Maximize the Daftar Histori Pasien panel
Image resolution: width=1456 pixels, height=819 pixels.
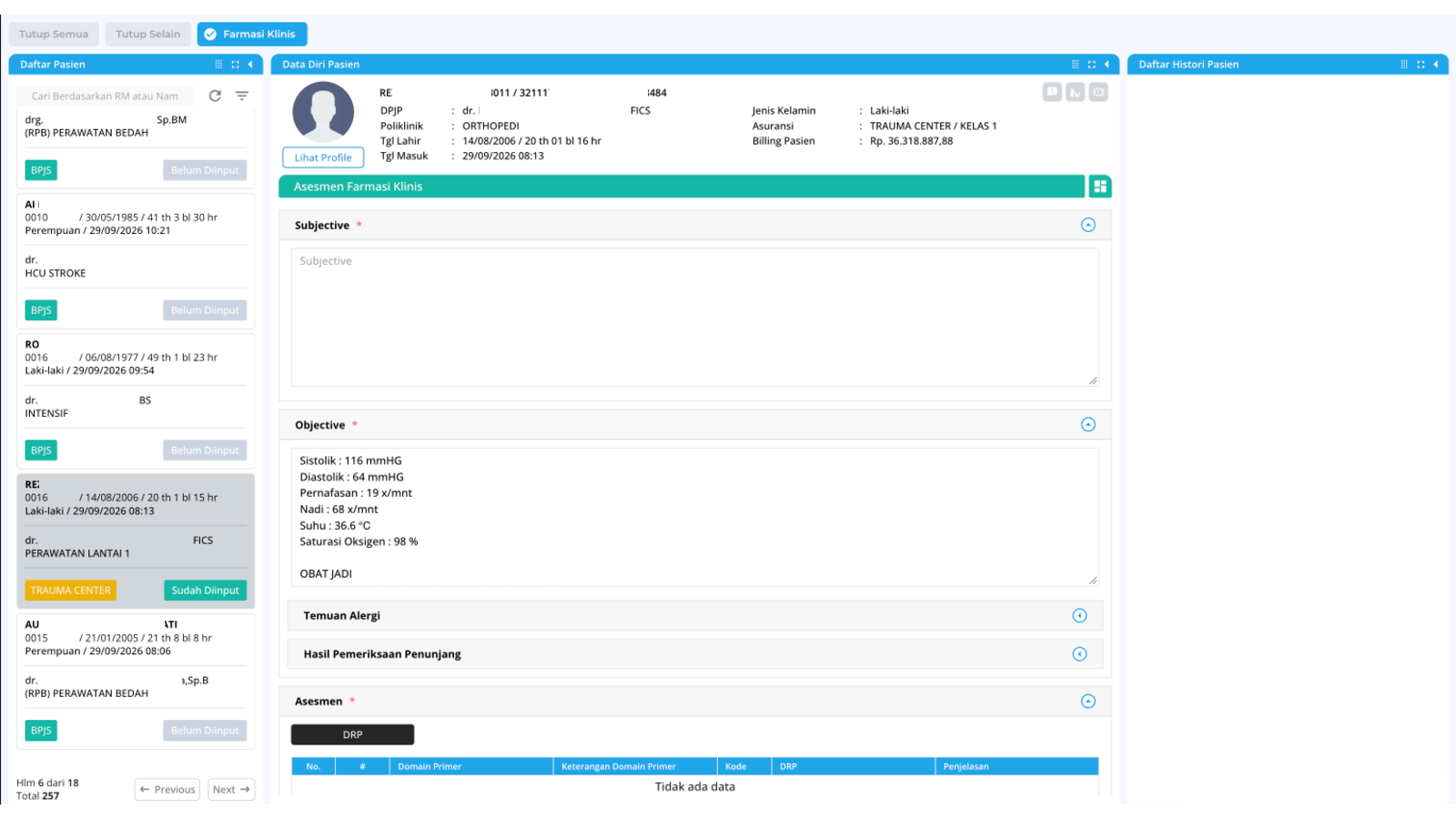click(x=1421, y=65)
